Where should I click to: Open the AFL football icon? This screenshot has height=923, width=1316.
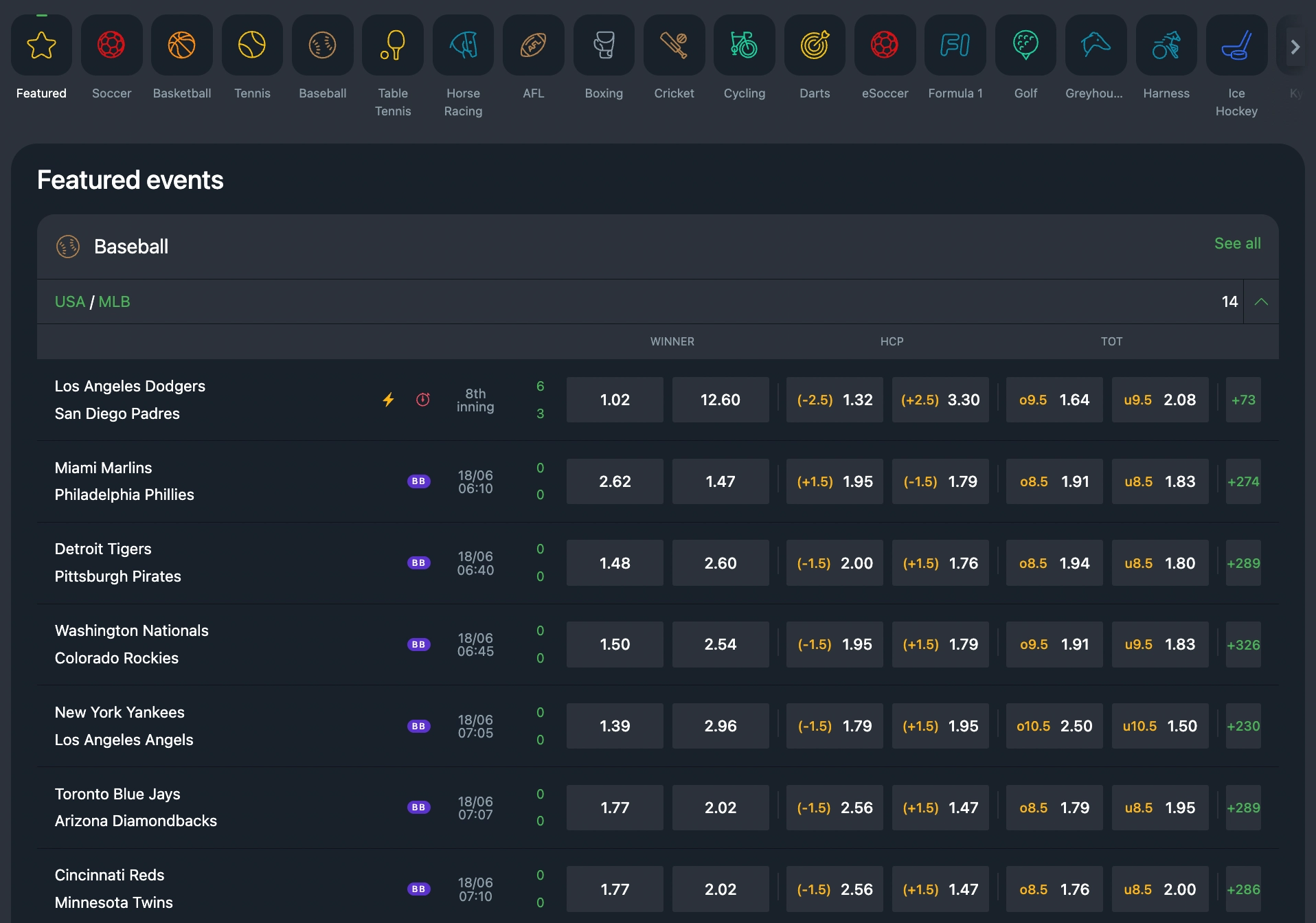pyautogui.click(x=534, y=45)
